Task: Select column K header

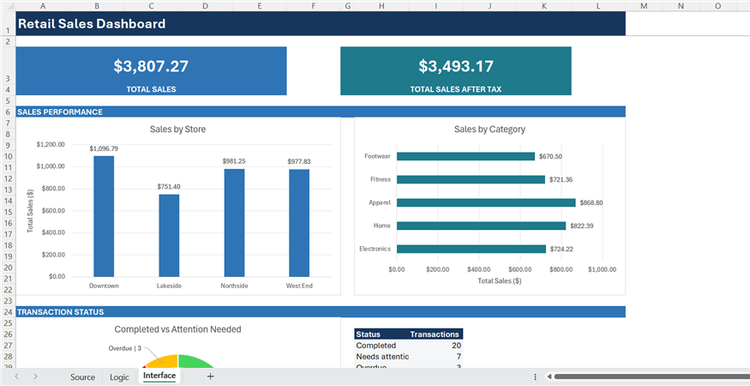Action: [x=544, y=6]
